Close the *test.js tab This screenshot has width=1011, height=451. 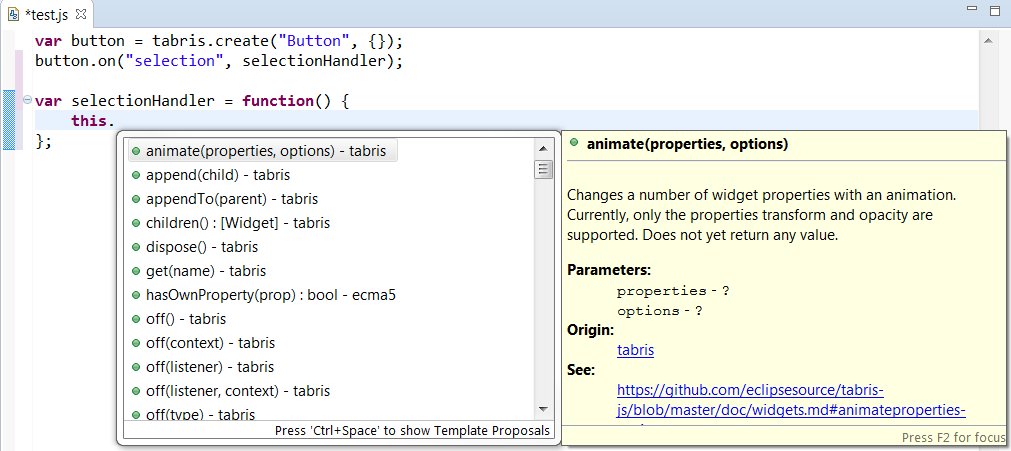coord(82,14)
